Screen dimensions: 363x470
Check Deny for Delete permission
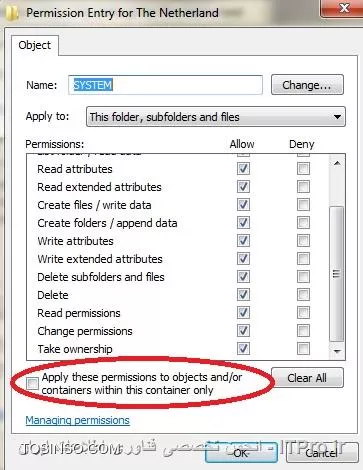pyautogui.click(x=303, y=294)
